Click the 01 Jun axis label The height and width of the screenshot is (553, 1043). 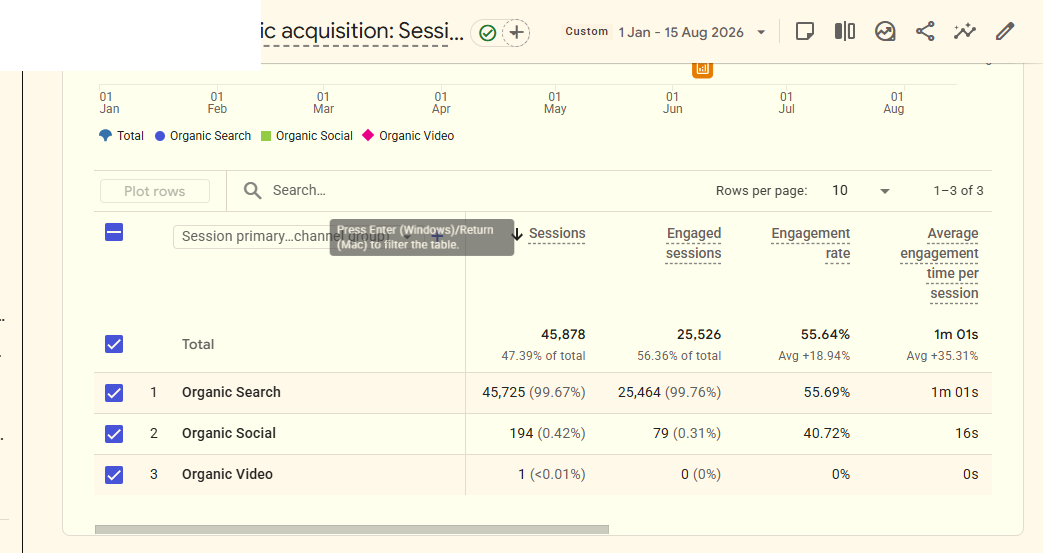[x=672, y=102]
